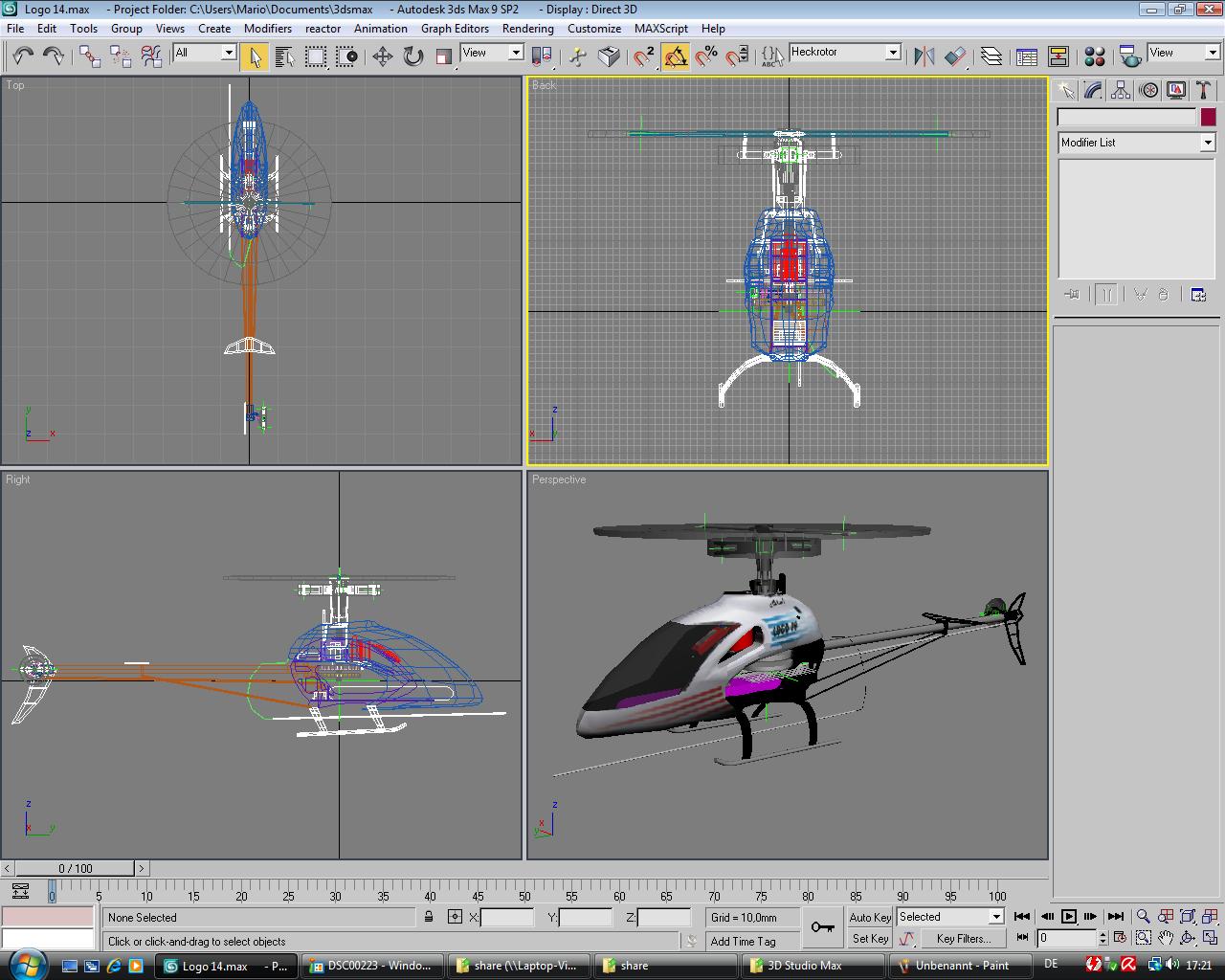Click the 0 / 100 time slider

pos(76,868)
